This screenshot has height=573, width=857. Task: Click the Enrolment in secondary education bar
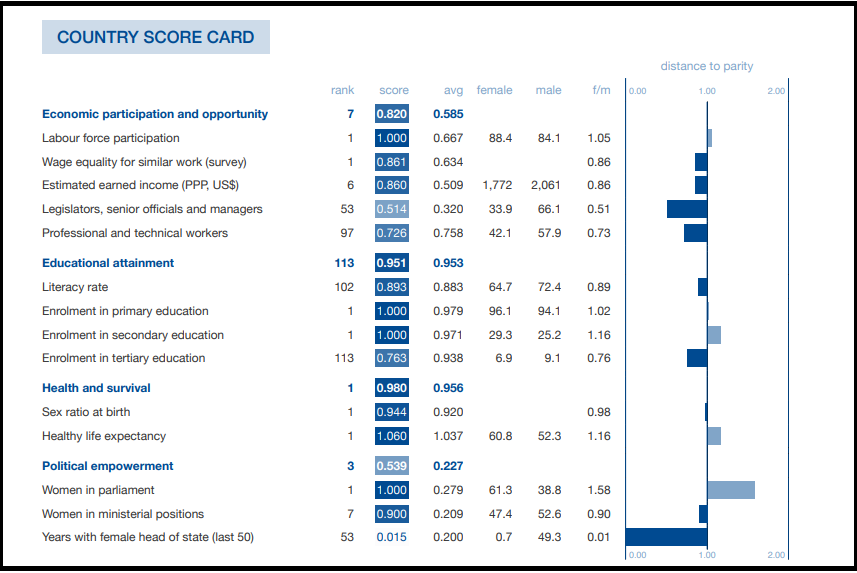tap(714, 335)
